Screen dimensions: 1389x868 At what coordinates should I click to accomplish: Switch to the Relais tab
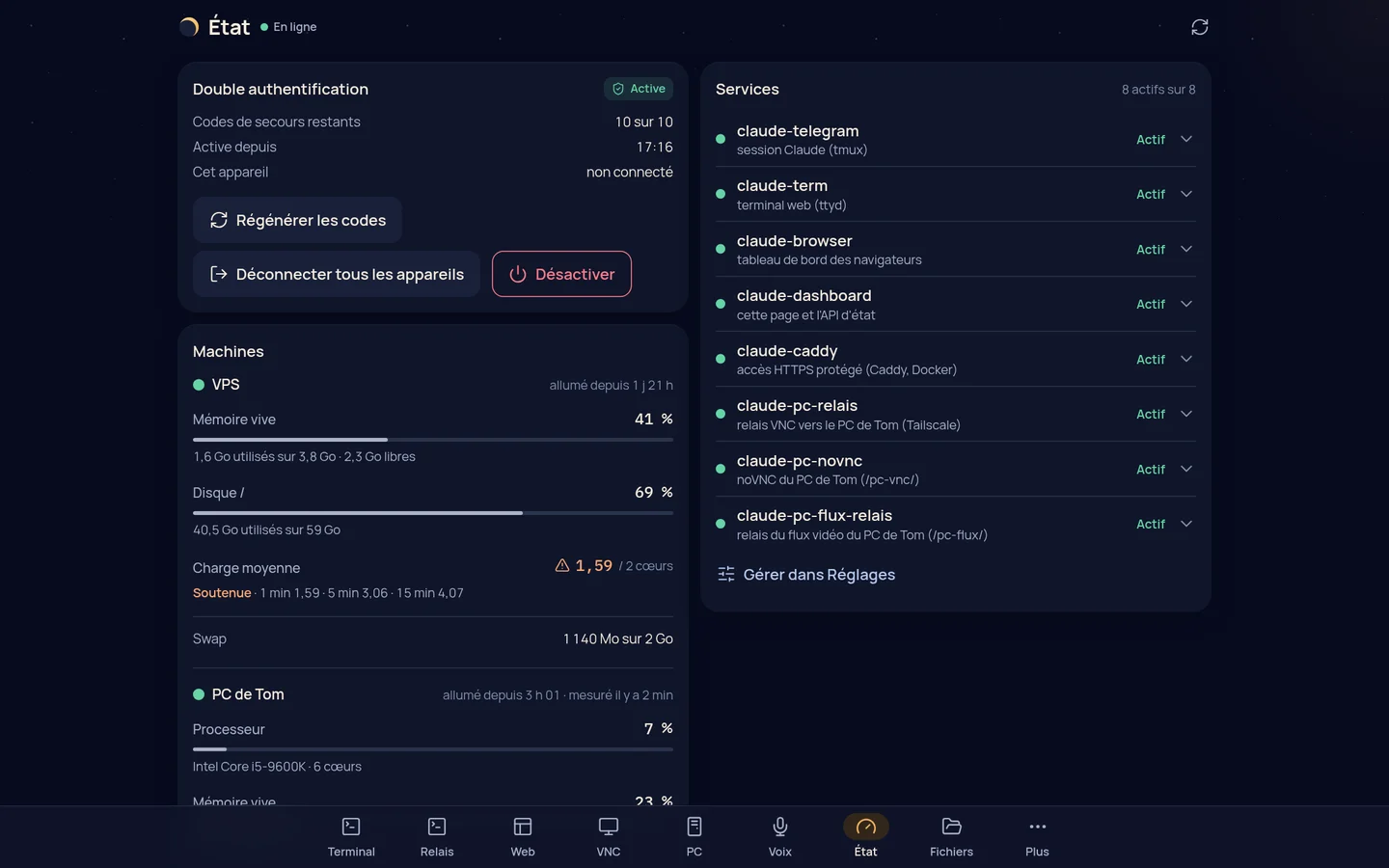437,837
